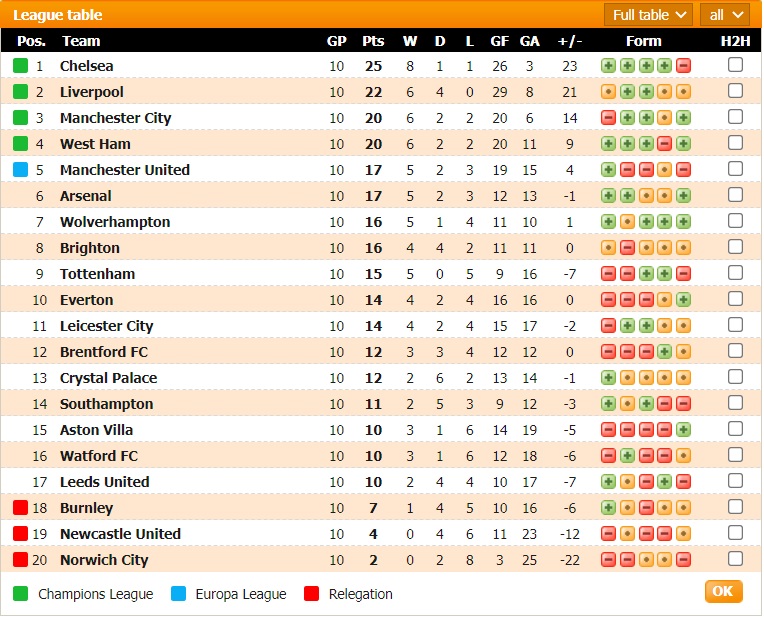The width and height of the screenshot is (764, 617).
Task: Click Chelsea's red loss form icon
Action: (683, 66)
